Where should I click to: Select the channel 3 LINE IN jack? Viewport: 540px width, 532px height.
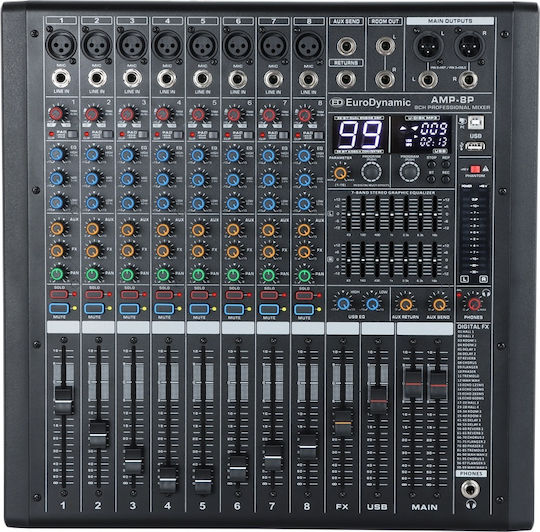point(132,78)
